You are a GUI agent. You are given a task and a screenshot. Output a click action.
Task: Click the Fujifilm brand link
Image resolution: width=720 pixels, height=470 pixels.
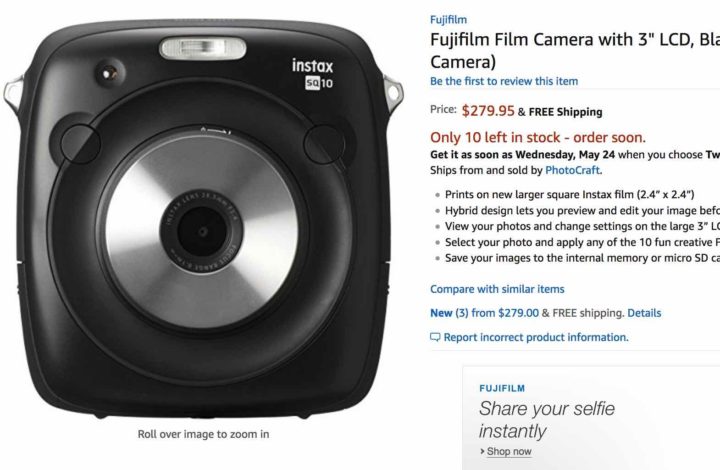[x=448, y=20]
